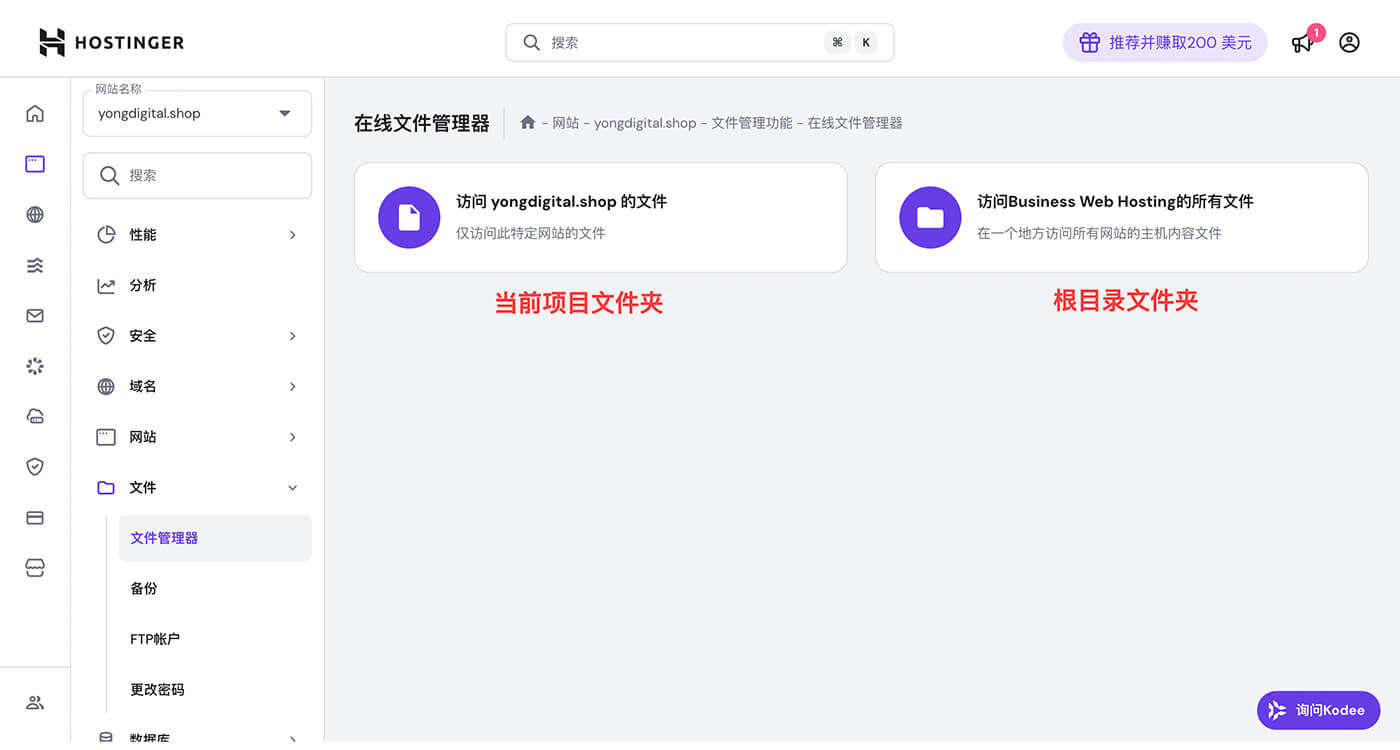This screenshot has height=750, width=1400.
Task: Open the spinner-shaped icon in left rail
Action: 35,366
